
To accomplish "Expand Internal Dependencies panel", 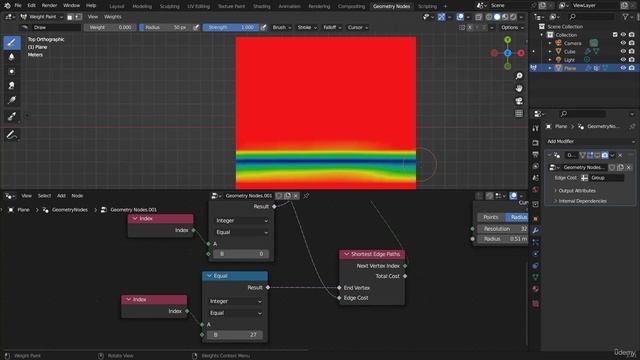I will [x=582, y=201].
